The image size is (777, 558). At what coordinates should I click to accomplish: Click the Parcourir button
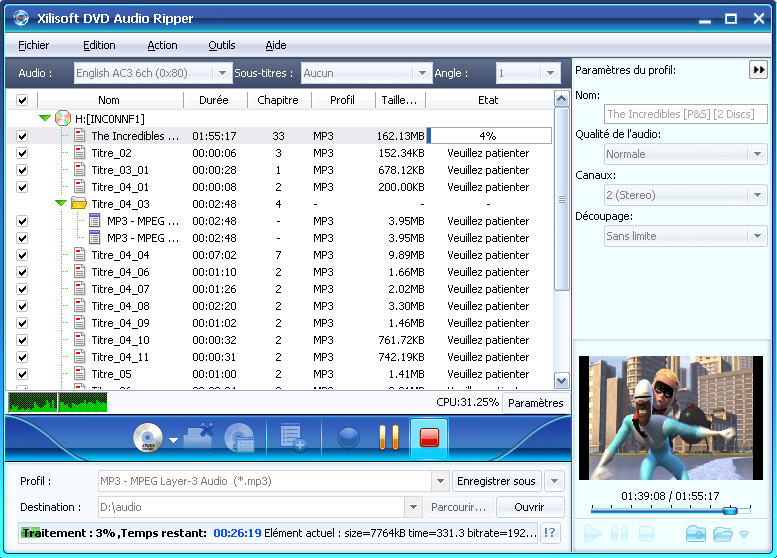pyautogui.click(x=458, y=507)
